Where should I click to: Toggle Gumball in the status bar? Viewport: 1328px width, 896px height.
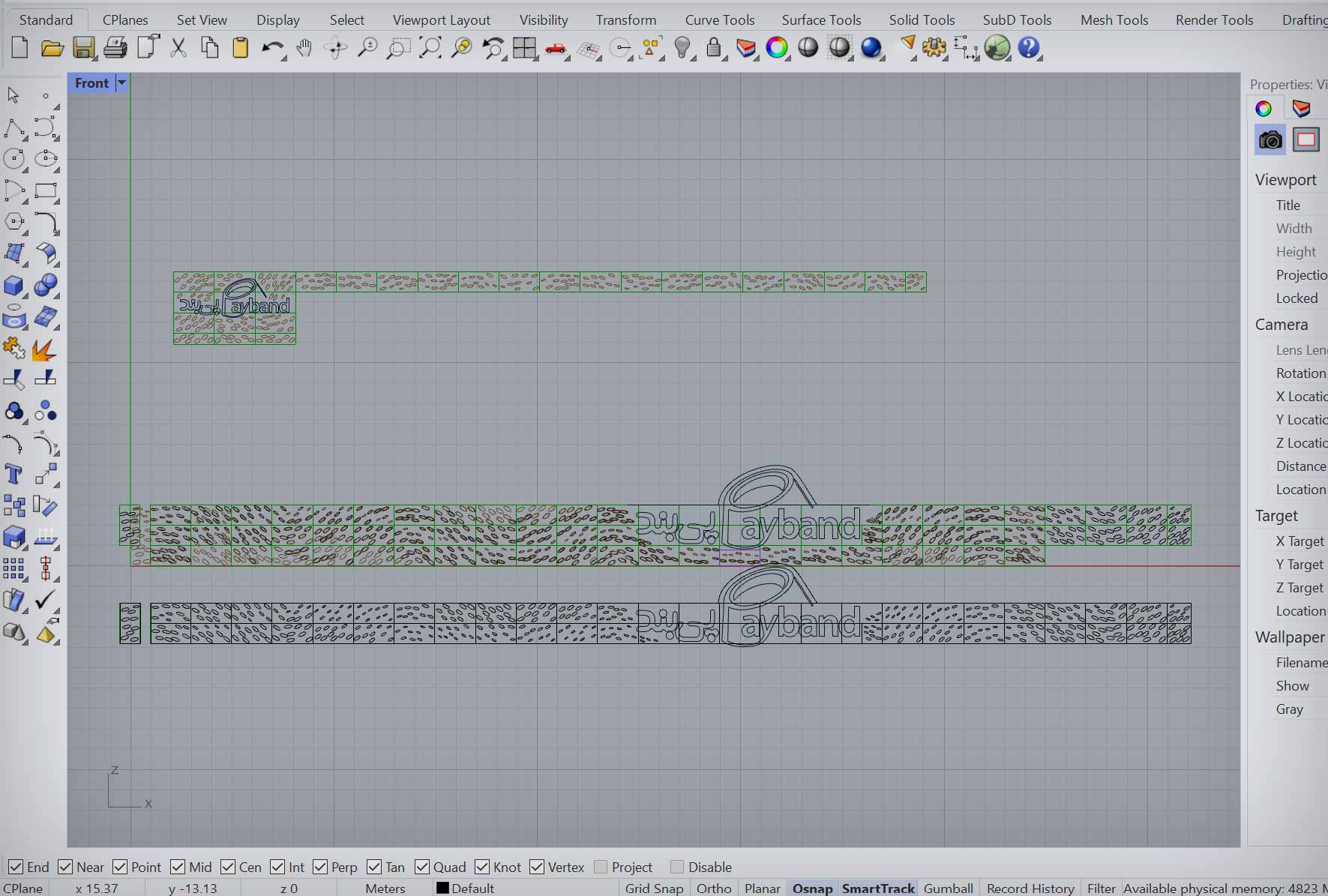pos(948,889)
